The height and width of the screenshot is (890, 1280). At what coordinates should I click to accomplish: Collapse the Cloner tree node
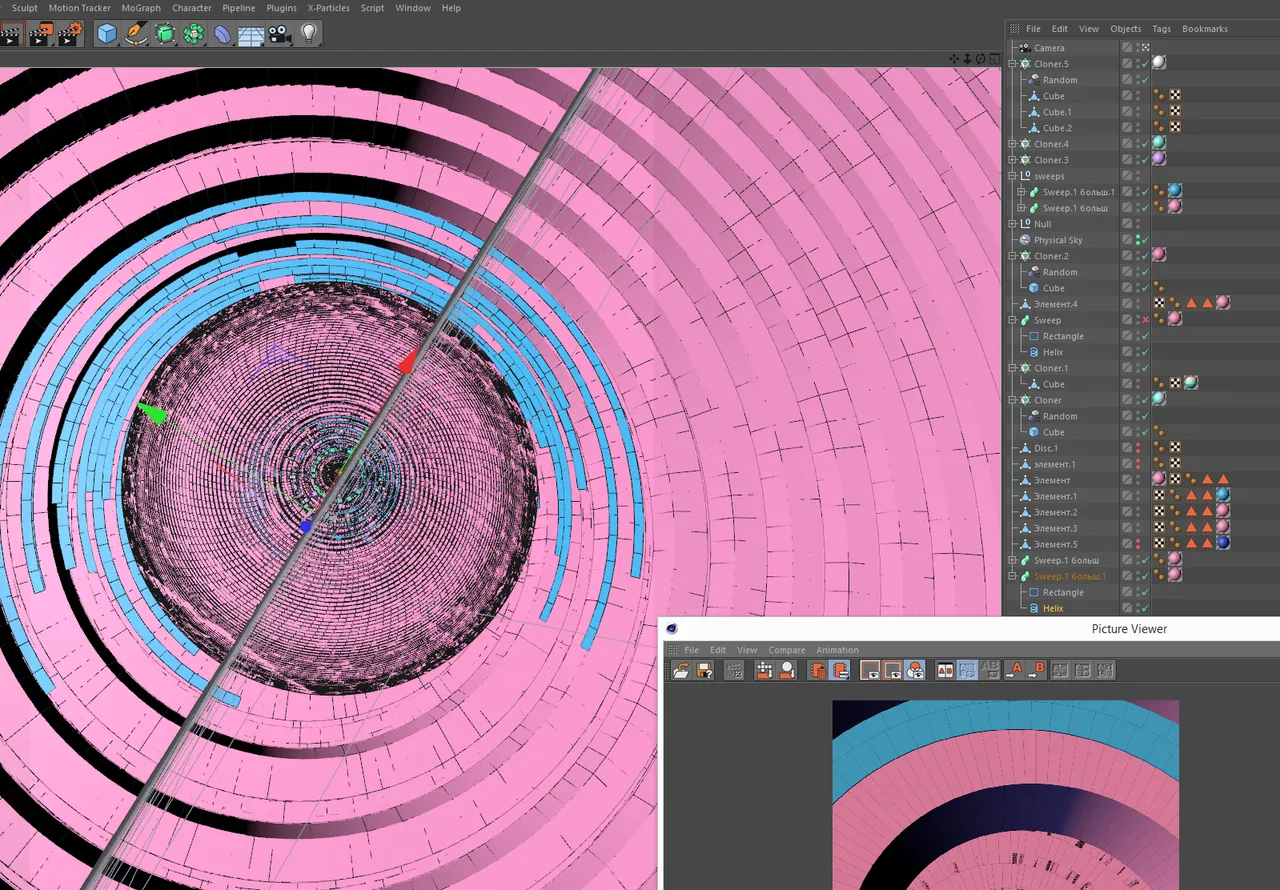pos(1012,400)
